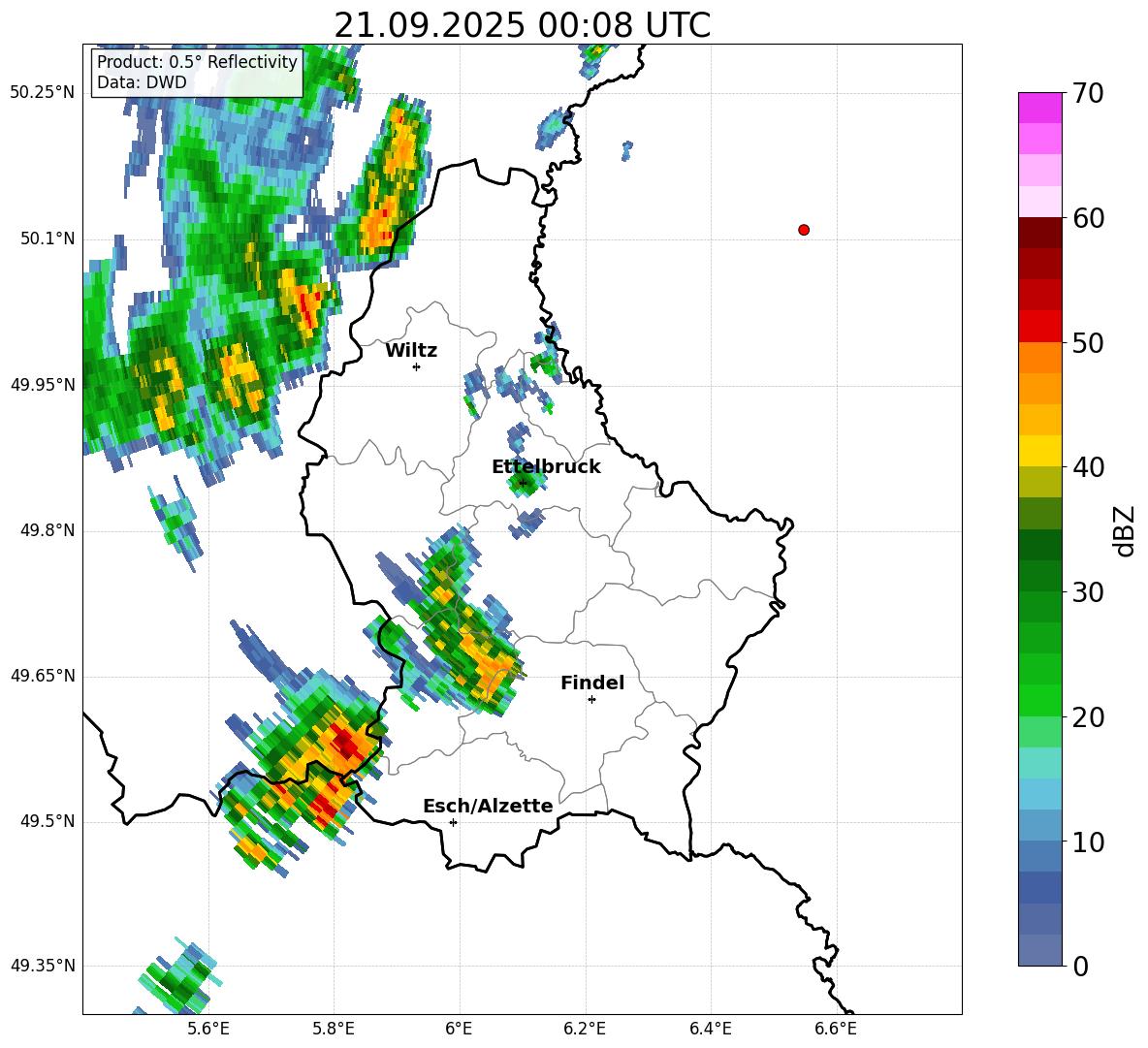This screenshot has width=1148, height=1048.
Task: Click the yellow colorbar segment above 40
Action: (x=1039, y=451)
